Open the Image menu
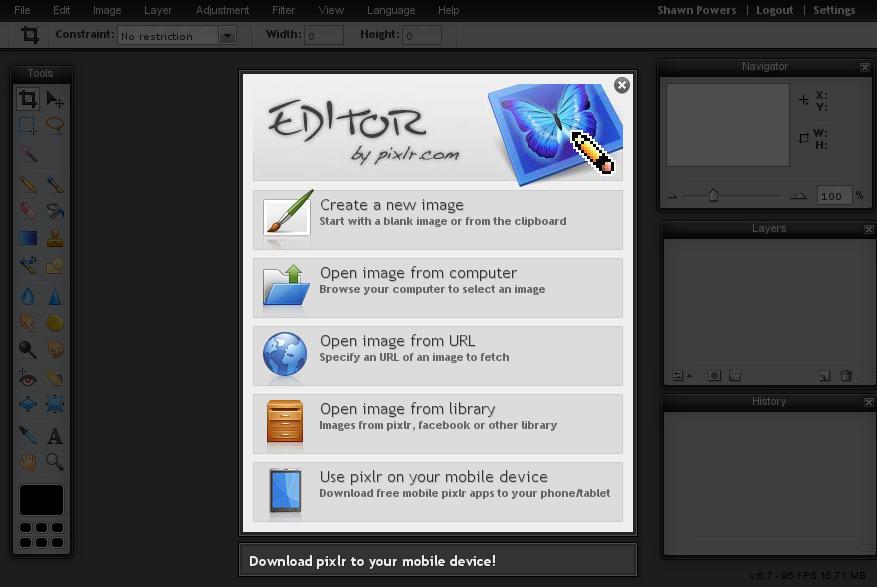 coord(107,10)
